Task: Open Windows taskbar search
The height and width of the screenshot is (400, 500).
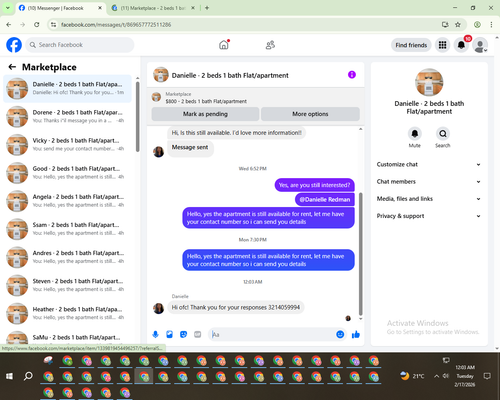Action: click(28, 376)
